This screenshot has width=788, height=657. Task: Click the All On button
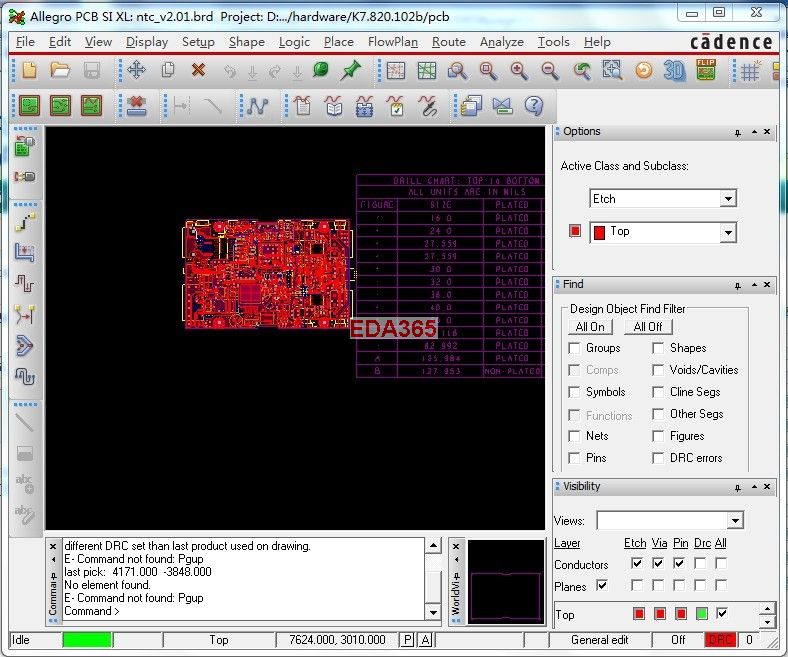(x=590, y=327)
